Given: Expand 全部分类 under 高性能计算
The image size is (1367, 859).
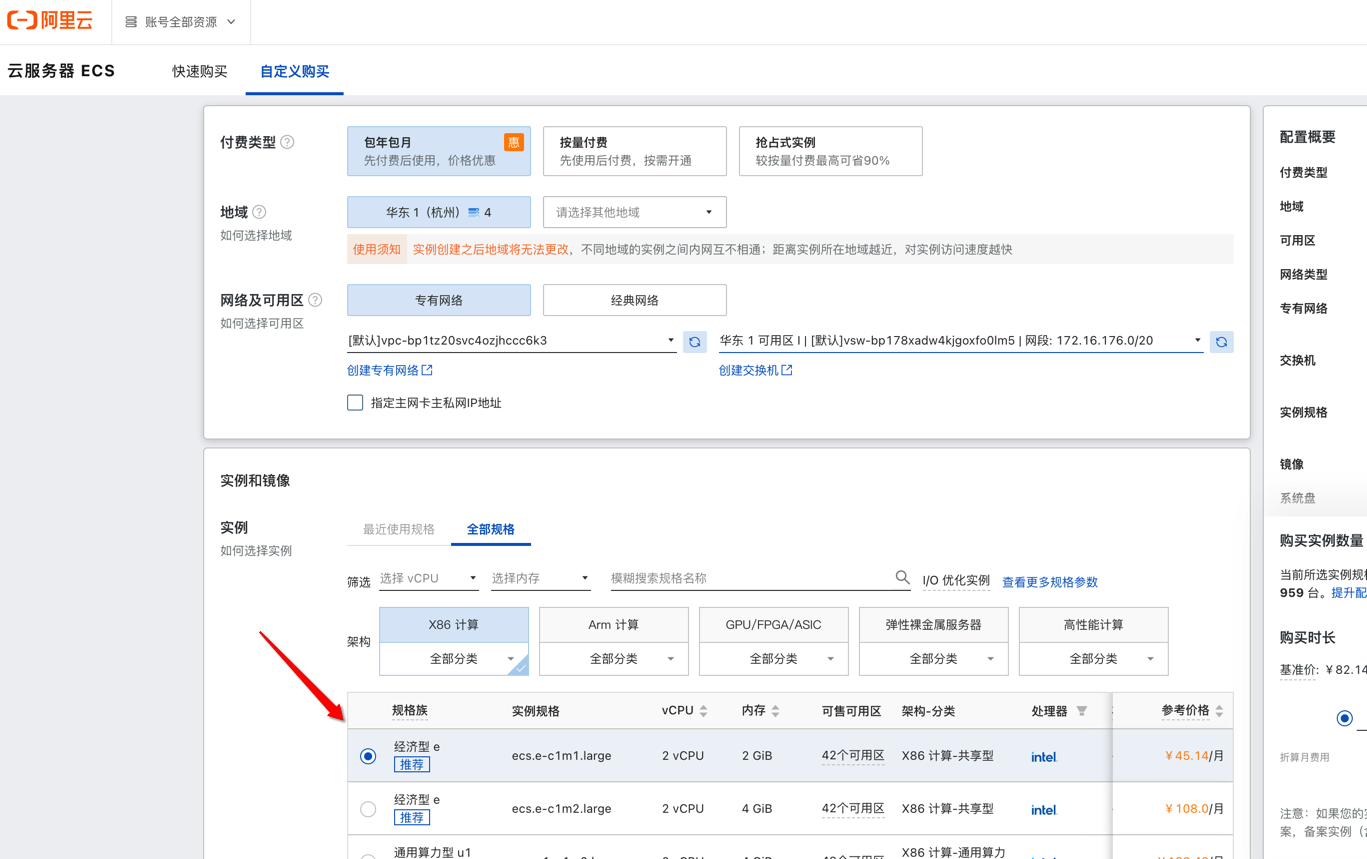Looking at the screenshot, I should click(x=1094, y=659).
